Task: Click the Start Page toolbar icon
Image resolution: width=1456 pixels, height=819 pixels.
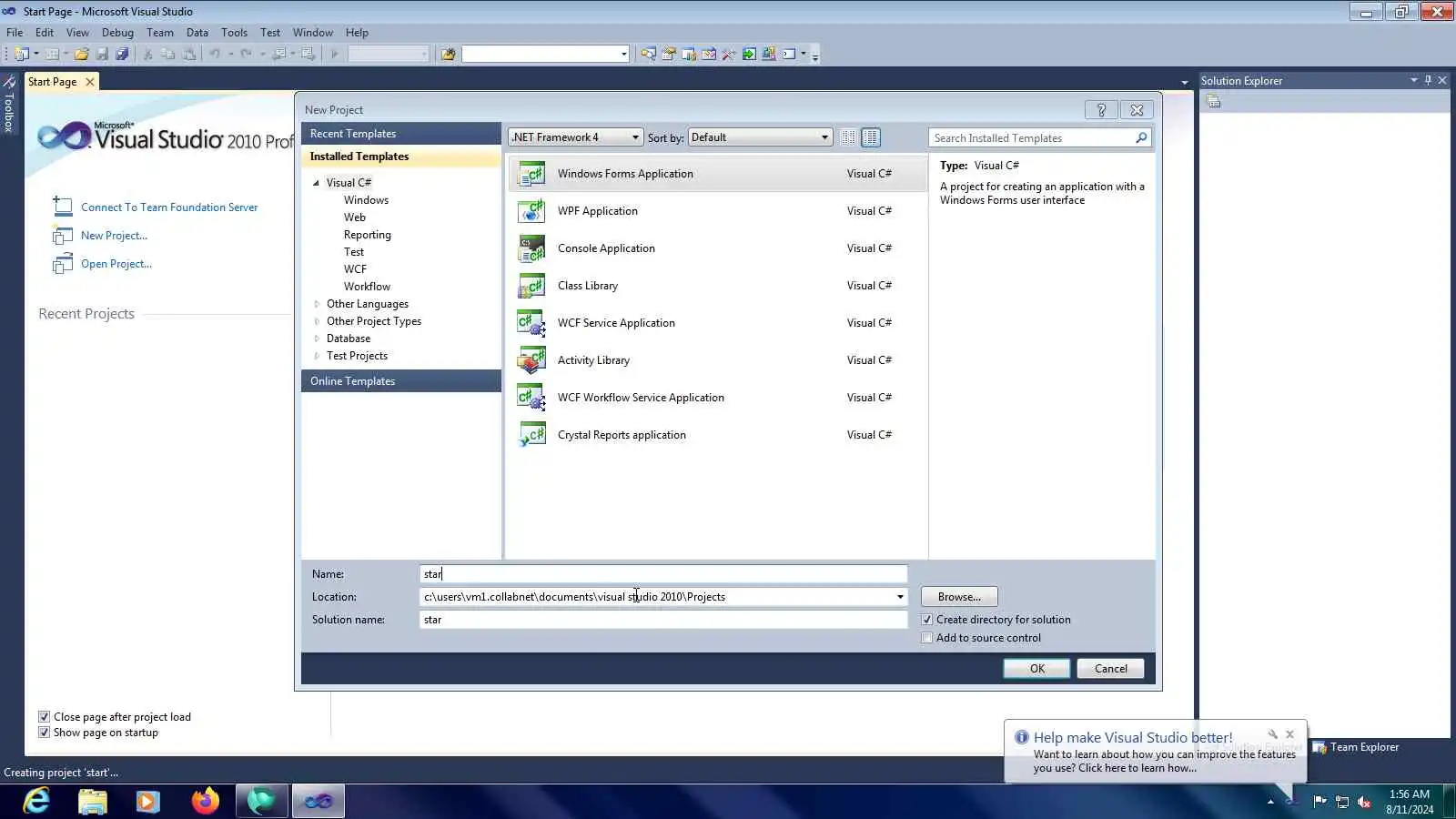Action: pyautogui.click(x=749, y=55)
